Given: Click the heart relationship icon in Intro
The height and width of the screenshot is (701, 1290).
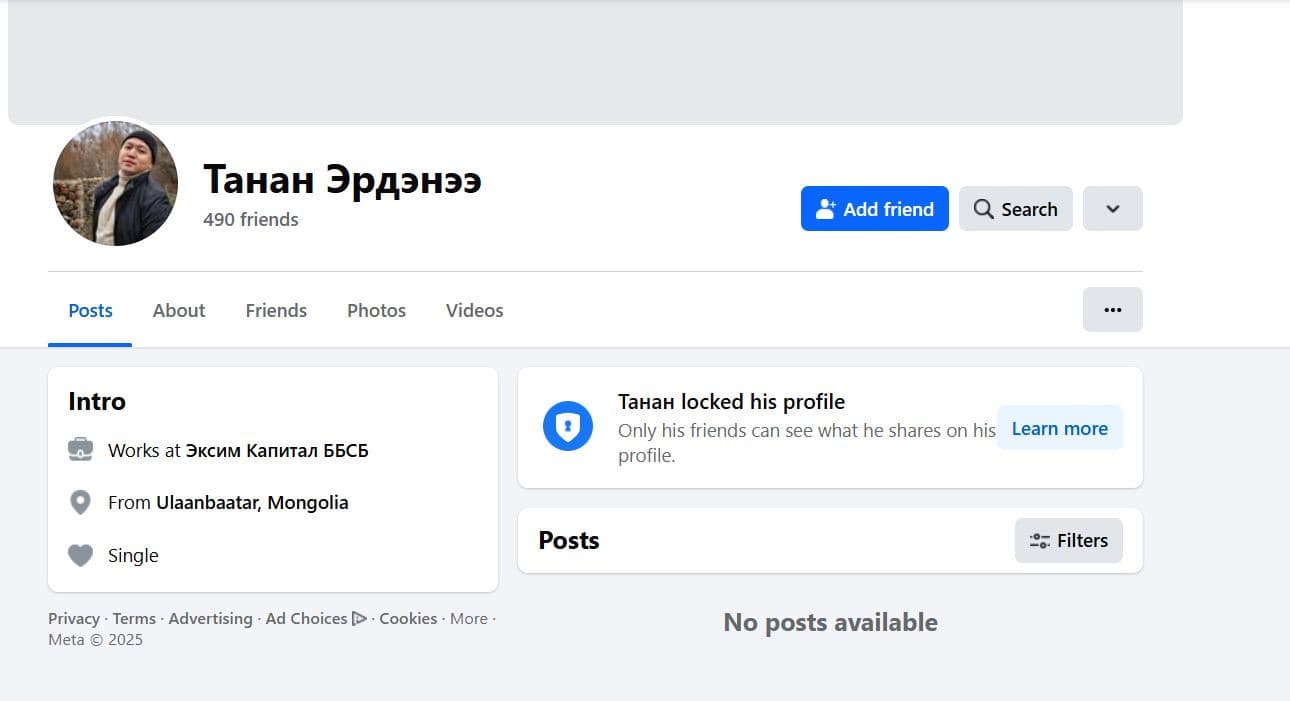Looking at the screenshot, I should click(x=80, y=555).
